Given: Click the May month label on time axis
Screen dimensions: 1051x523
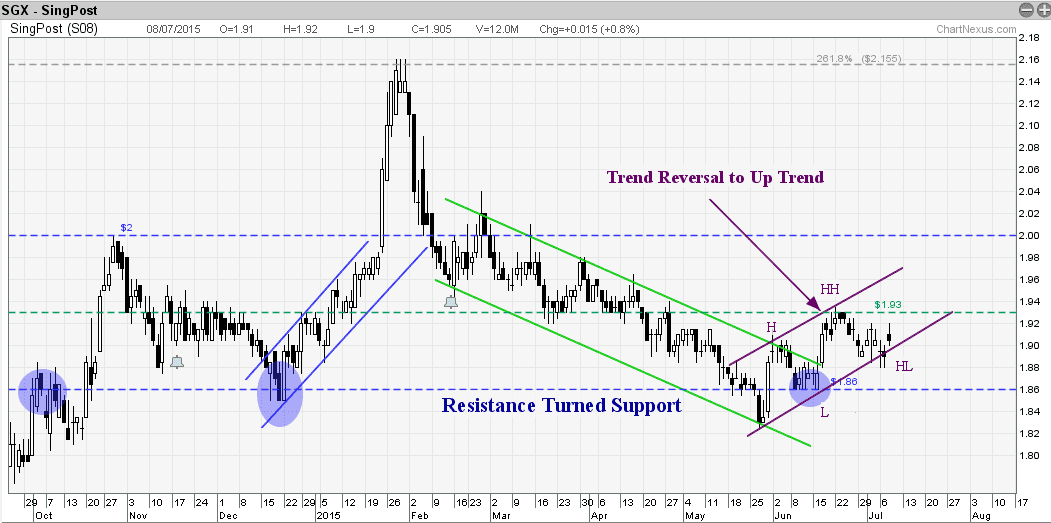Looking at the screenshot, I should [694, 516].
